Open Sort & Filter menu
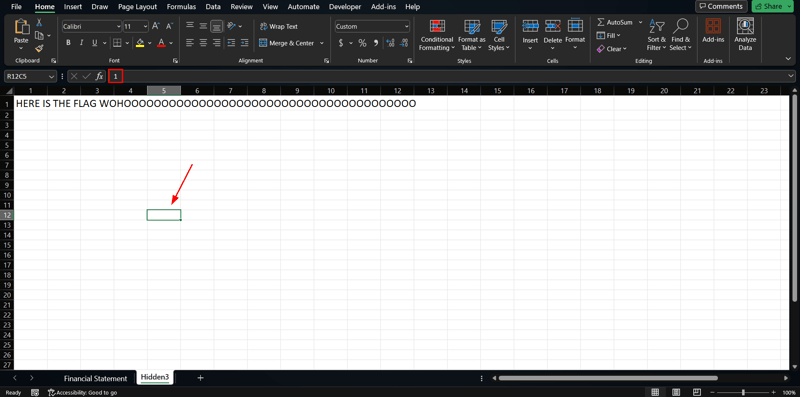 click(657, 36)
